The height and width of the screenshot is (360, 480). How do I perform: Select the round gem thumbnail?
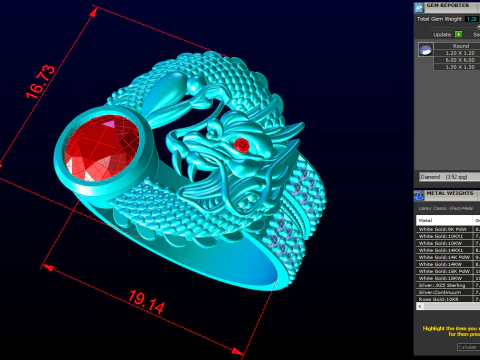[x=426, y=50]
